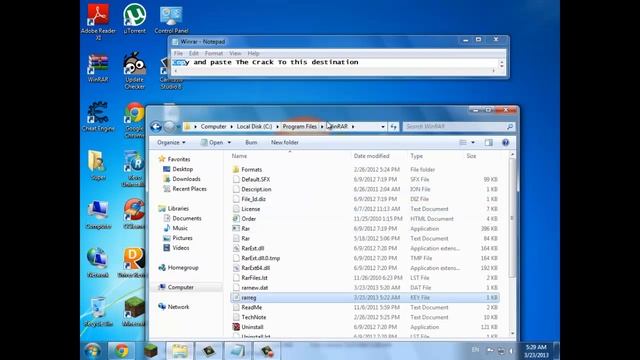Image resolution: width=640 pixels, height=360 pixels.
Task: Select the rarreg KEY file
Action: (x=364, y=298)
